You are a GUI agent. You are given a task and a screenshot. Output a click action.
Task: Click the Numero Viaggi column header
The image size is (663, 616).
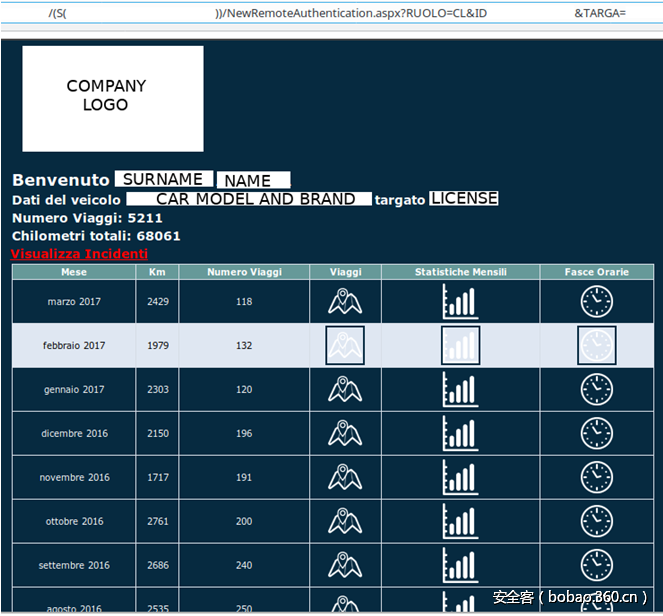point(244,272)
